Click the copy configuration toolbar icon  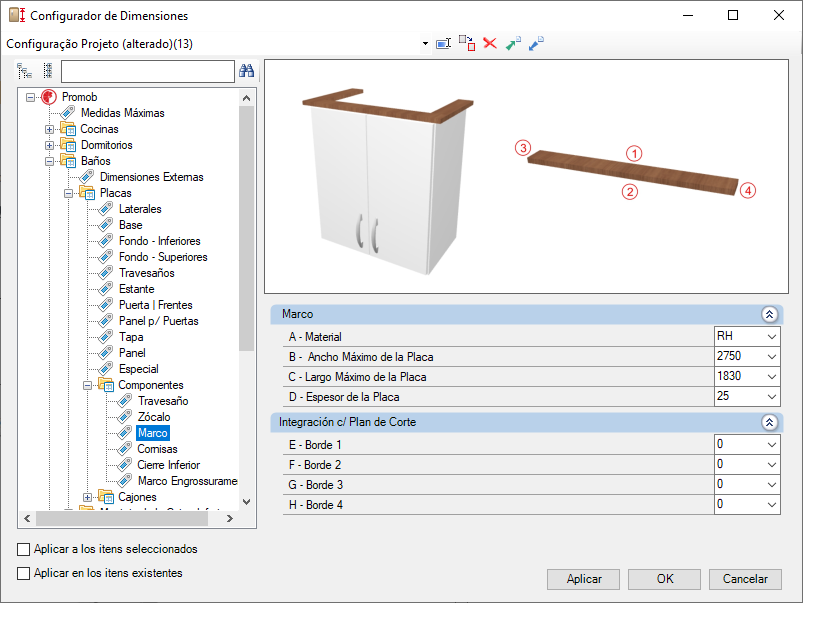[x=467, y=43]
